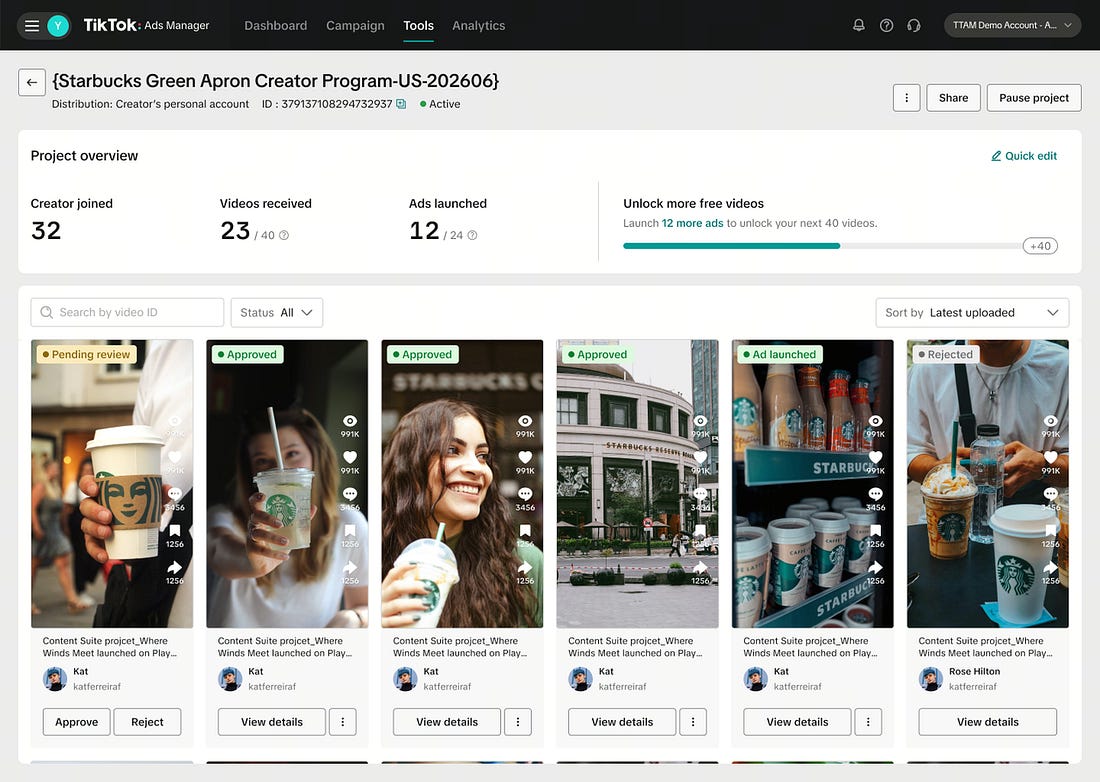Click share arrow on Pending review video
1100x782 pixels.
(175, 567)
